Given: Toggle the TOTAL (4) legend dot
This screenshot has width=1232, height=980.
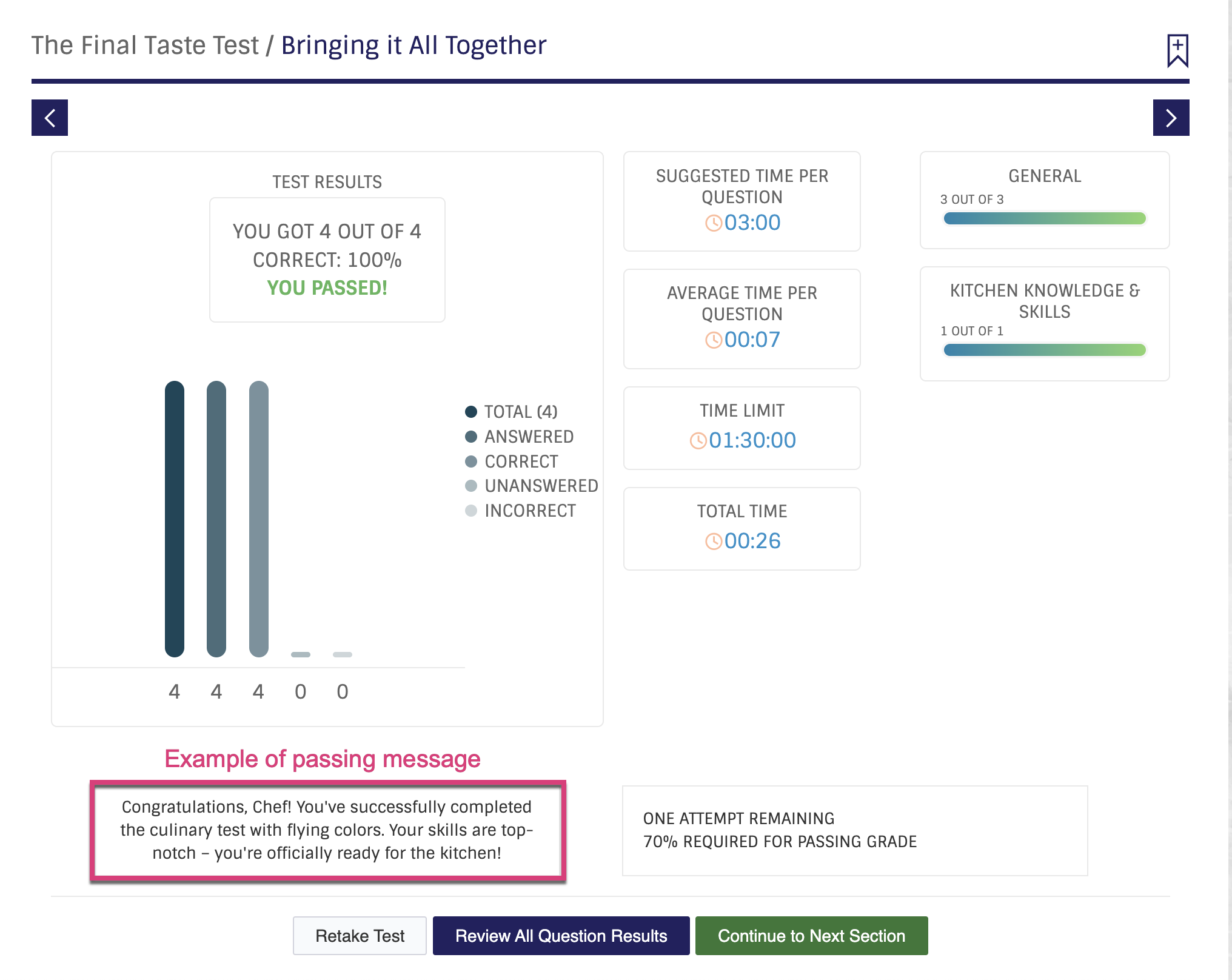Looking at the screenshot, I should [x=471, y=412].
